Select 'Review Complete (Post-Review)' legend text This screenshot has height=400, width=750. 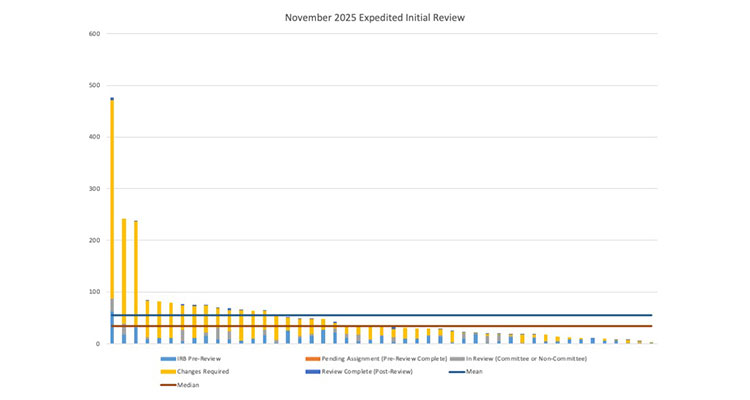pos(367,371)
